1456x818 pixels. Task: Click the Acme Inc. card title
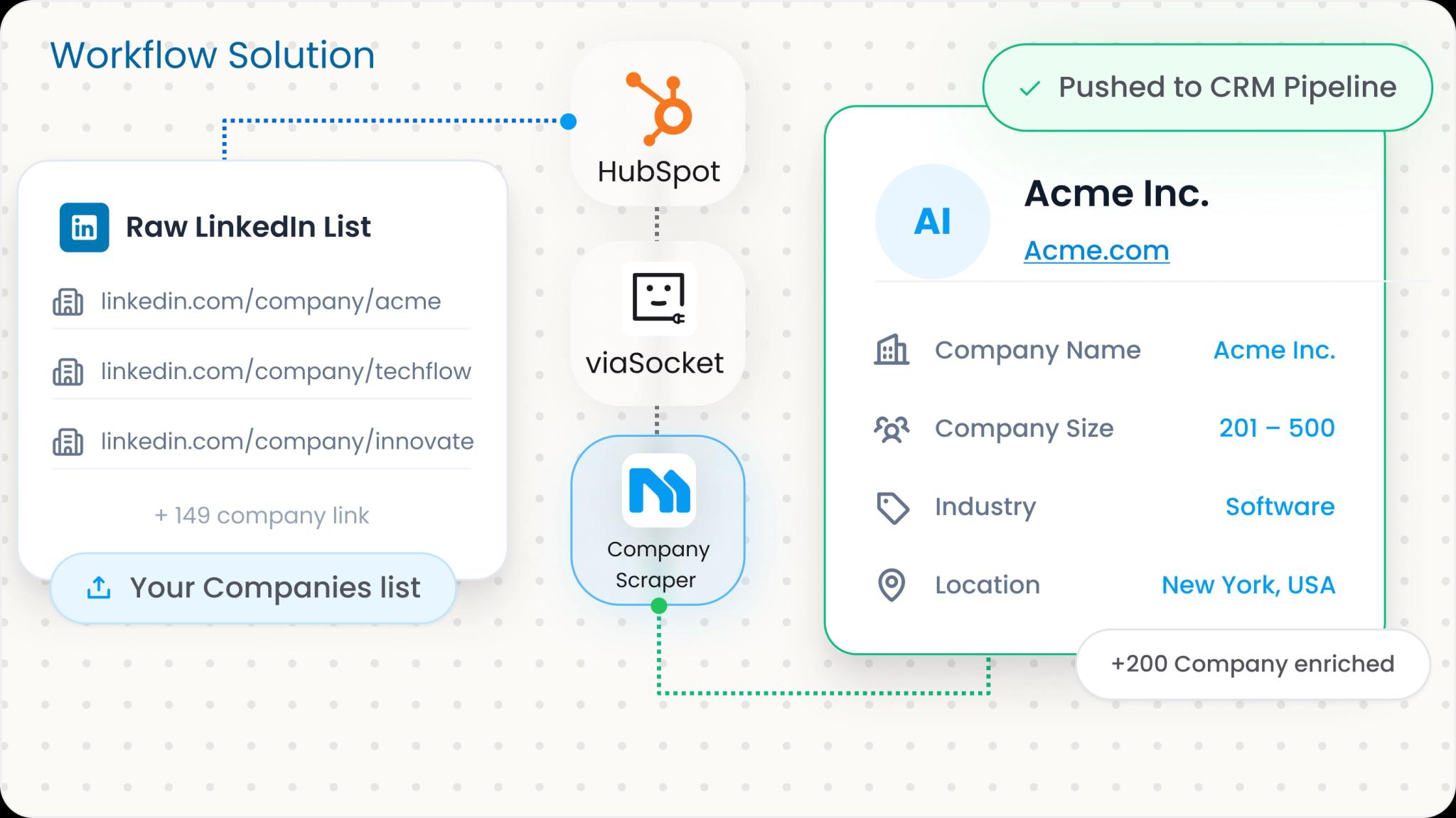coord(1116,193)
